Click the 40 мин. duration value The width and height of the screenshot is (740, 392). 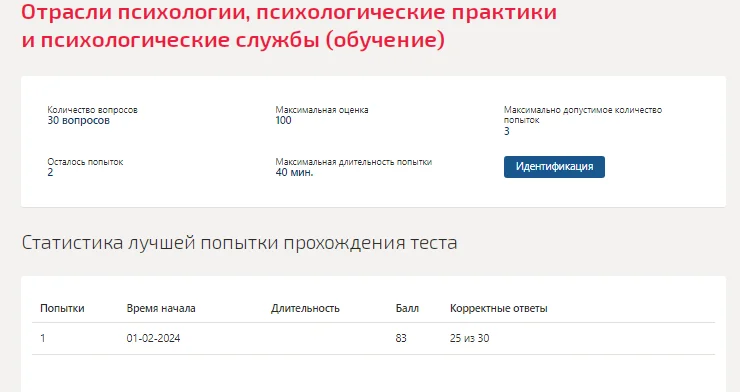[294, 172]
